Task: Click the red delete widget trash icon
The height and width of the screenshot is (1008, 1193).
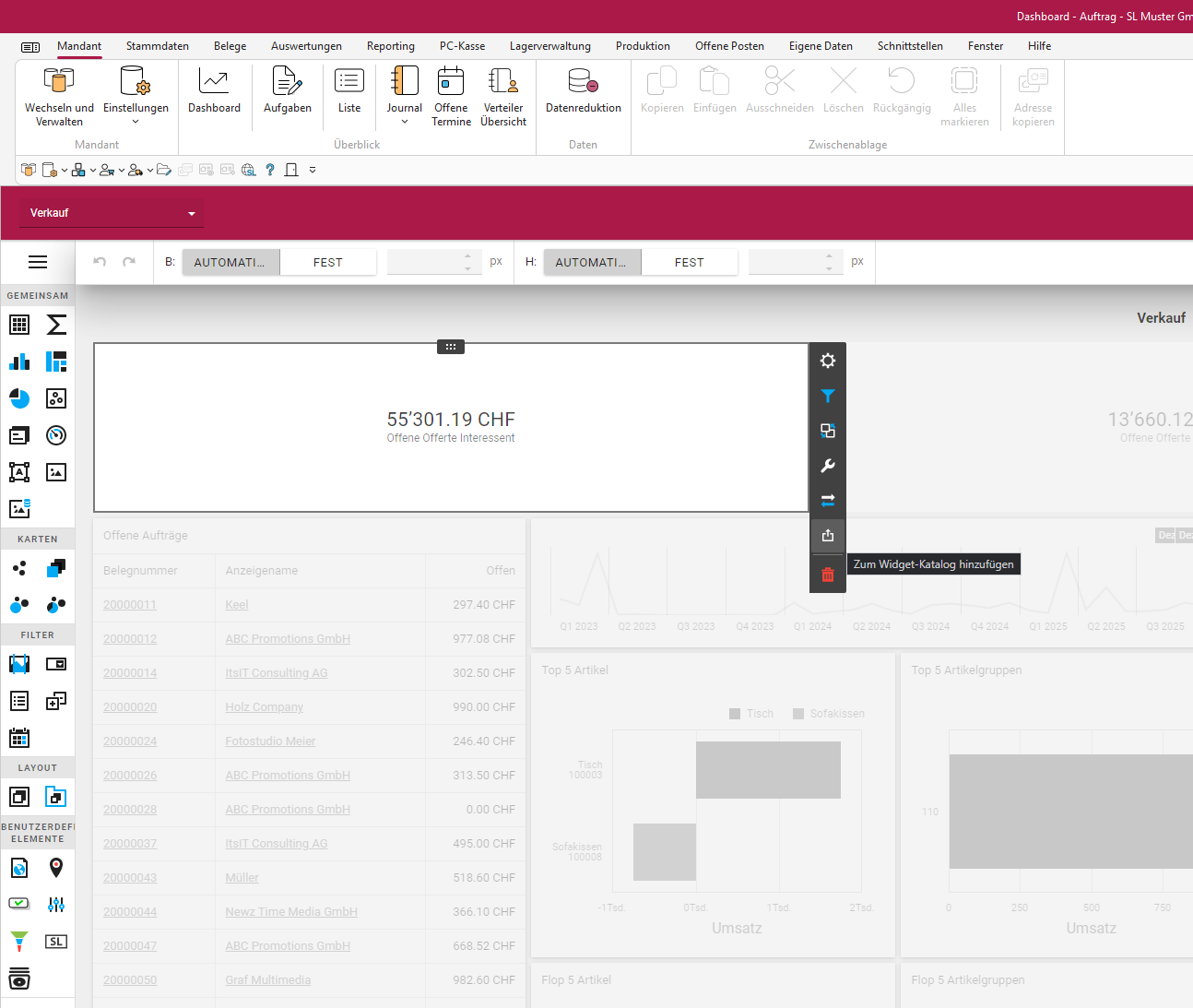Action: click(828, 575)
